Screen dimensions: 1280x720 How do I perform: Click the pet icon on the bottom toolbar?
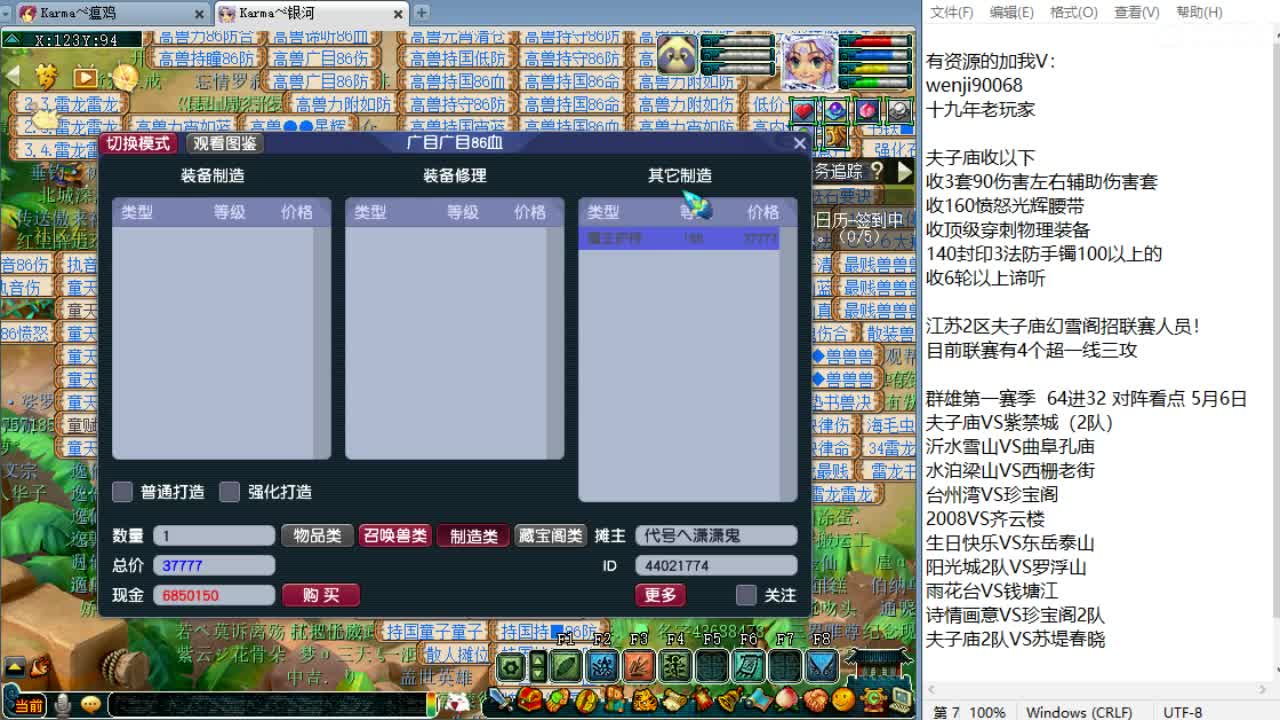(x=645, y=700)
